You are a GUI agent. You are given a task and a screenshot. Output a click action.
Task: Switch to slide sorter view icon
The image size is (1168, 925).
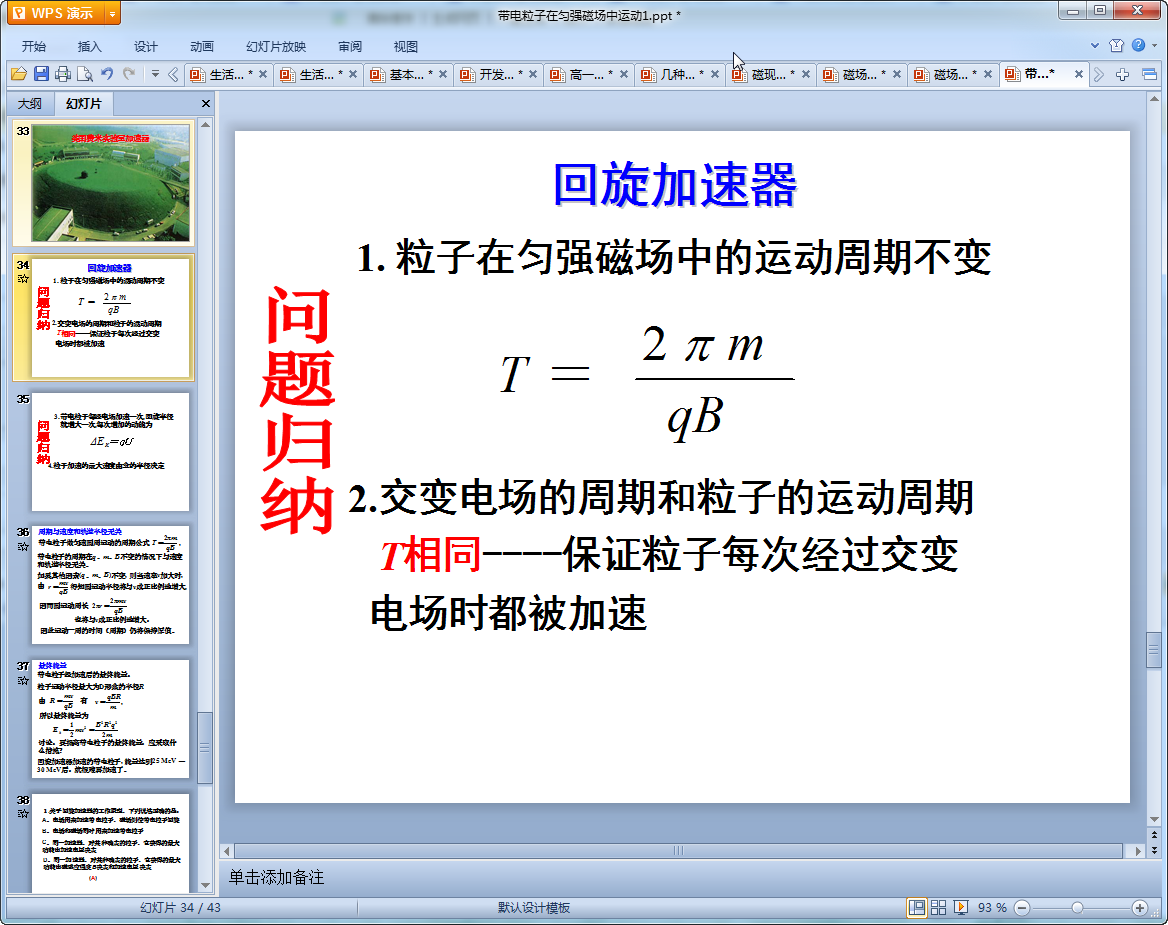[x=939, y=907]
